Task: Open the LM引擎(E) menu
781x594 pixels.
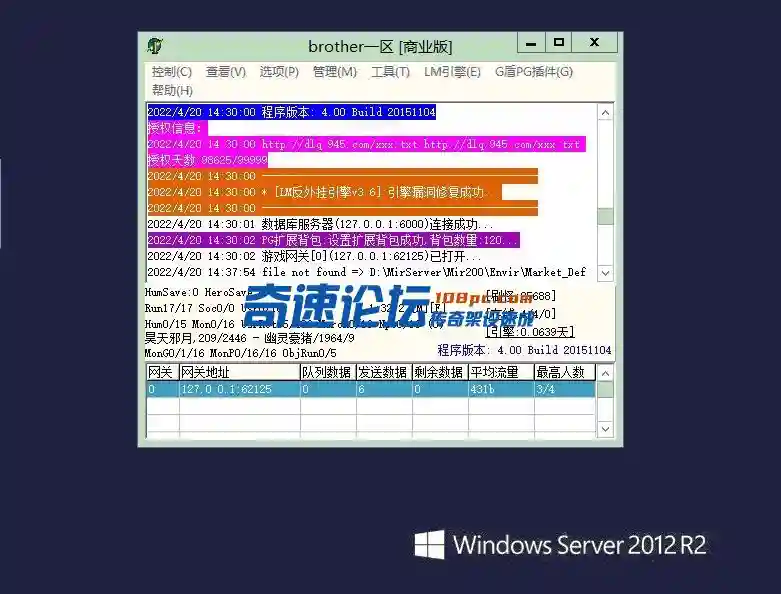Action: pos(452,72)
